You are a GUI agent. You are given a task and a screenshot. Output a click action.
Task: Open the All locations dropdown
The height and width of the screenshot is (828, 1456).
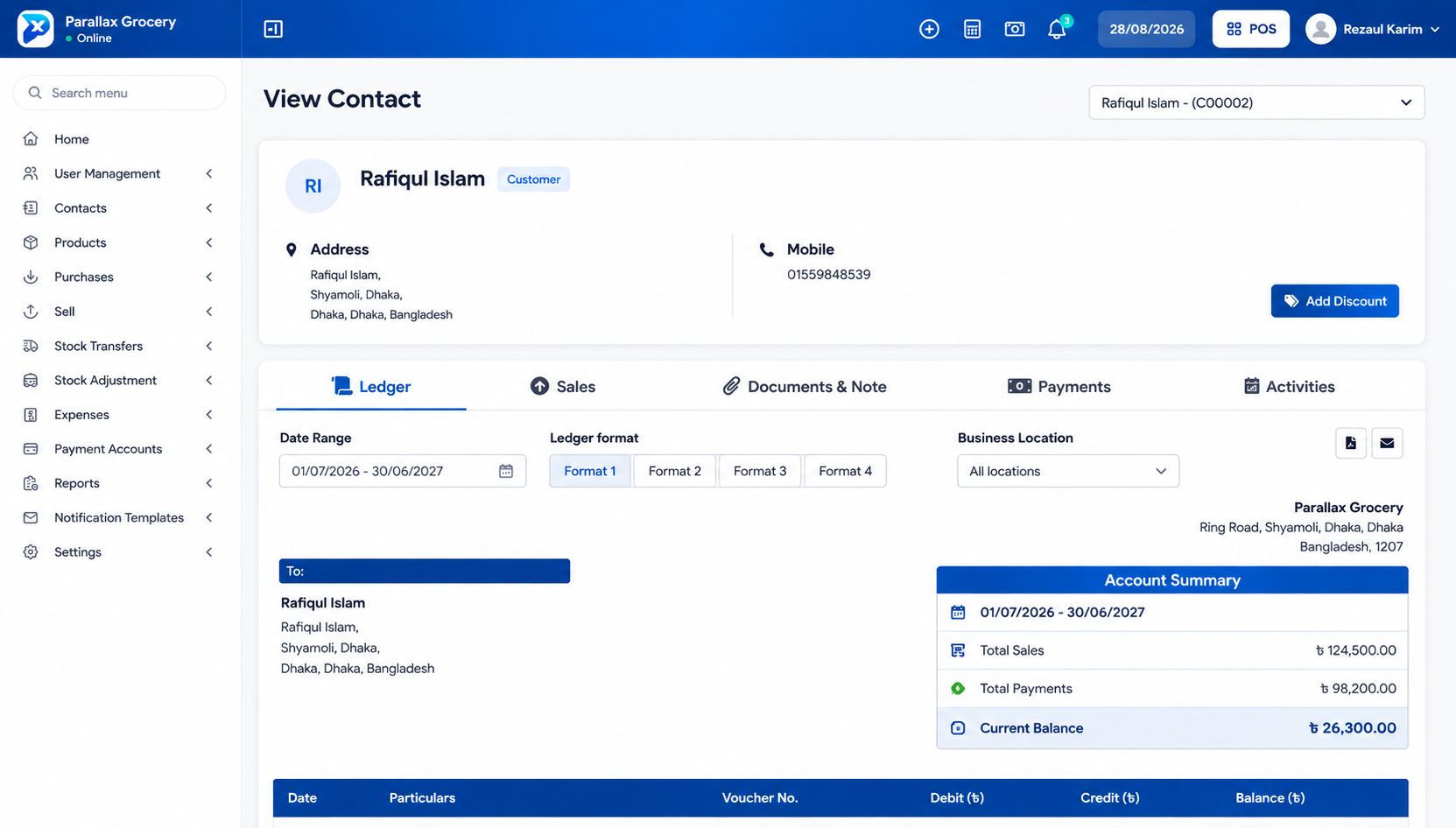pyautogui.click(x=1067, y=471)
